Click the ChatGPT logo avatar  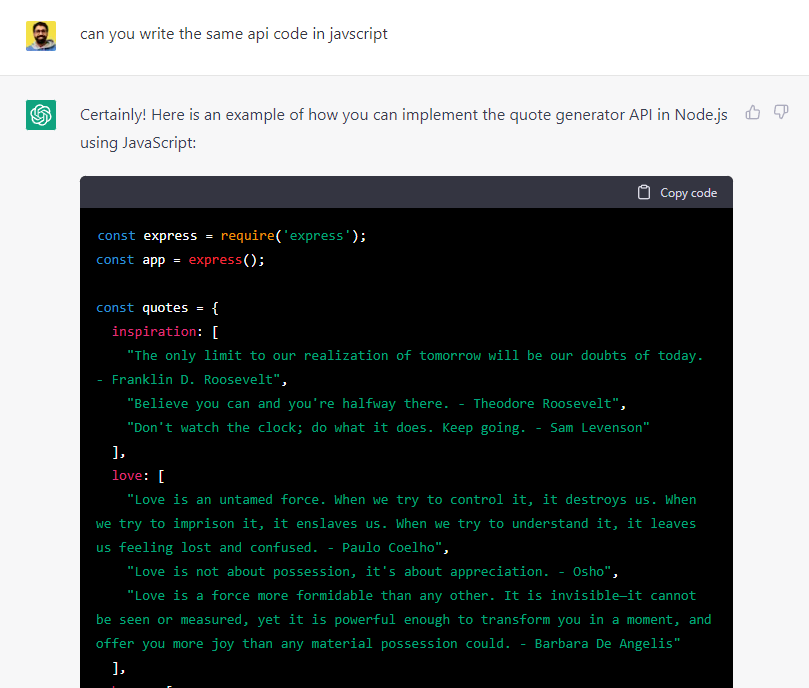(41, 115)
